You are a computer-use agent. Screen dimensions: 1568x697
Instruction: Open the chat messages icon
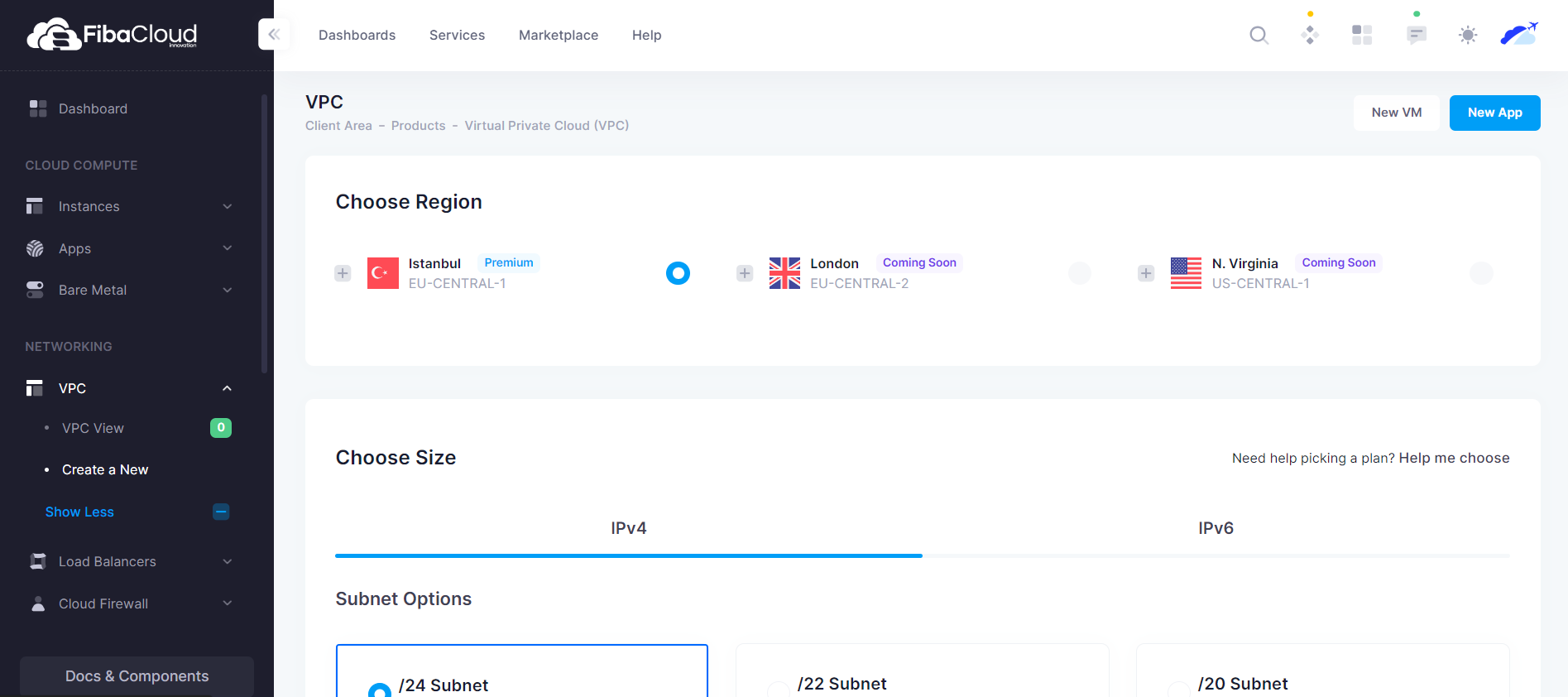(1417, 35)
